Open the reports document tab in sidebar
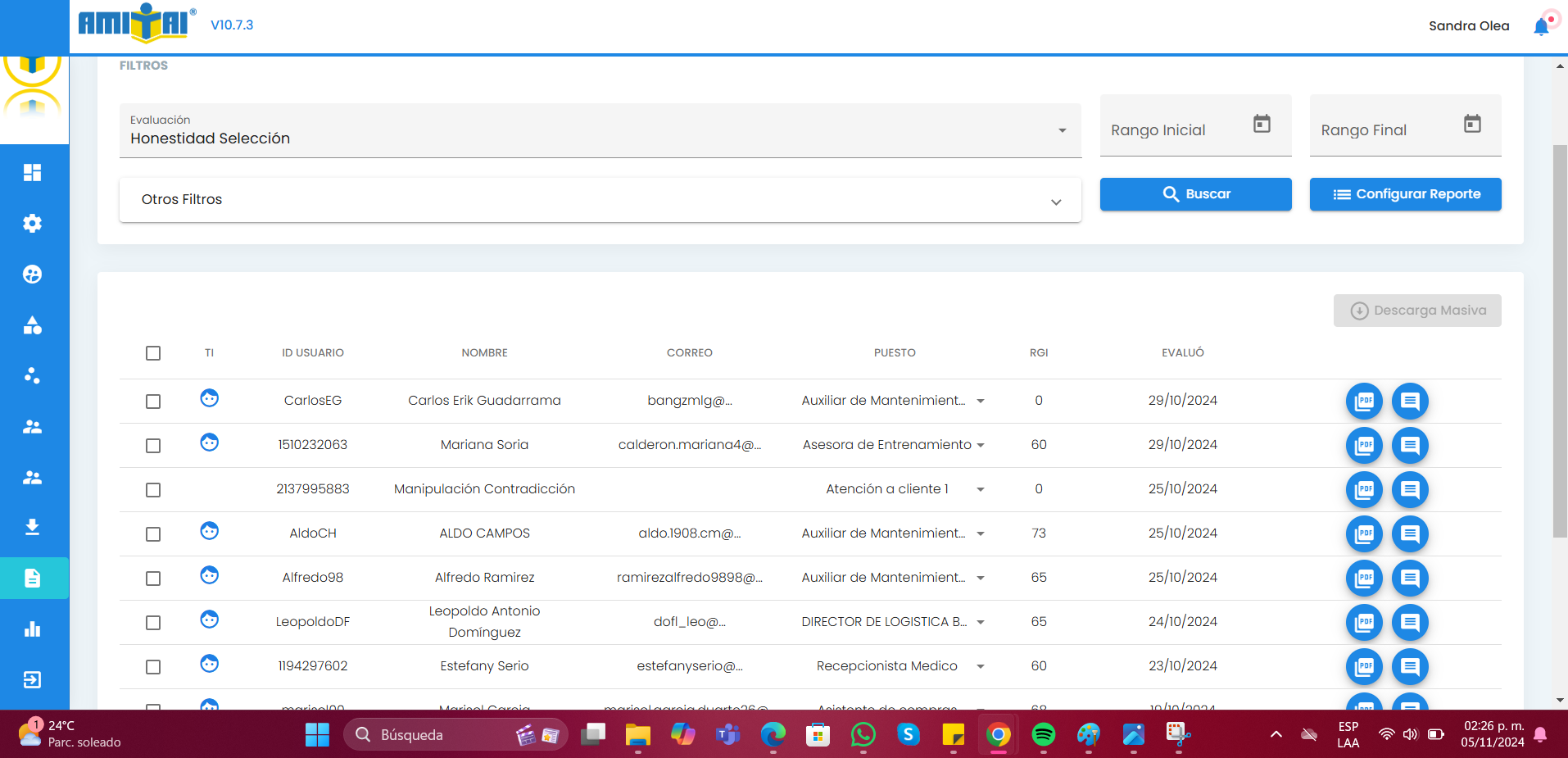Viewport: 1568px width, 758px height. coord(33,579)
